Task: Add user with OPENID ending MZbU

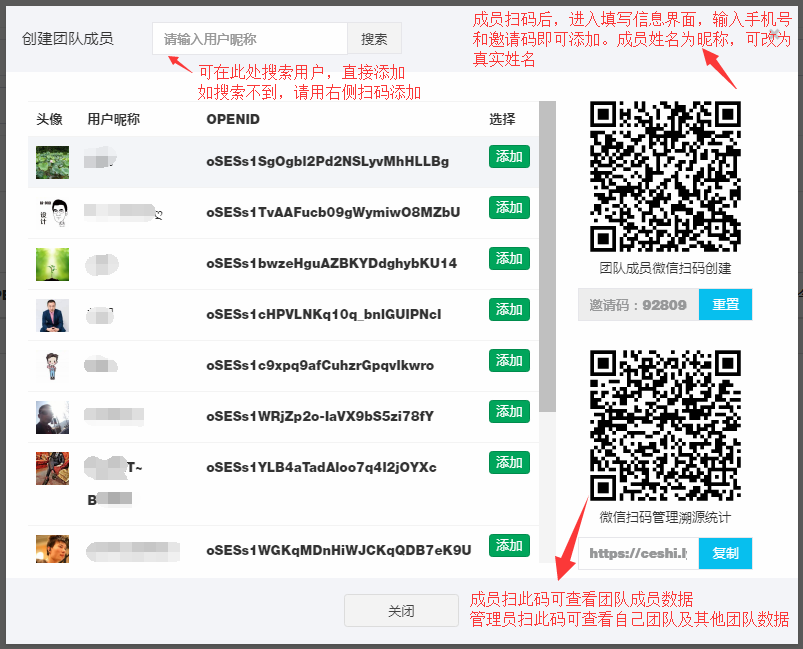Action: click(509, 207)
